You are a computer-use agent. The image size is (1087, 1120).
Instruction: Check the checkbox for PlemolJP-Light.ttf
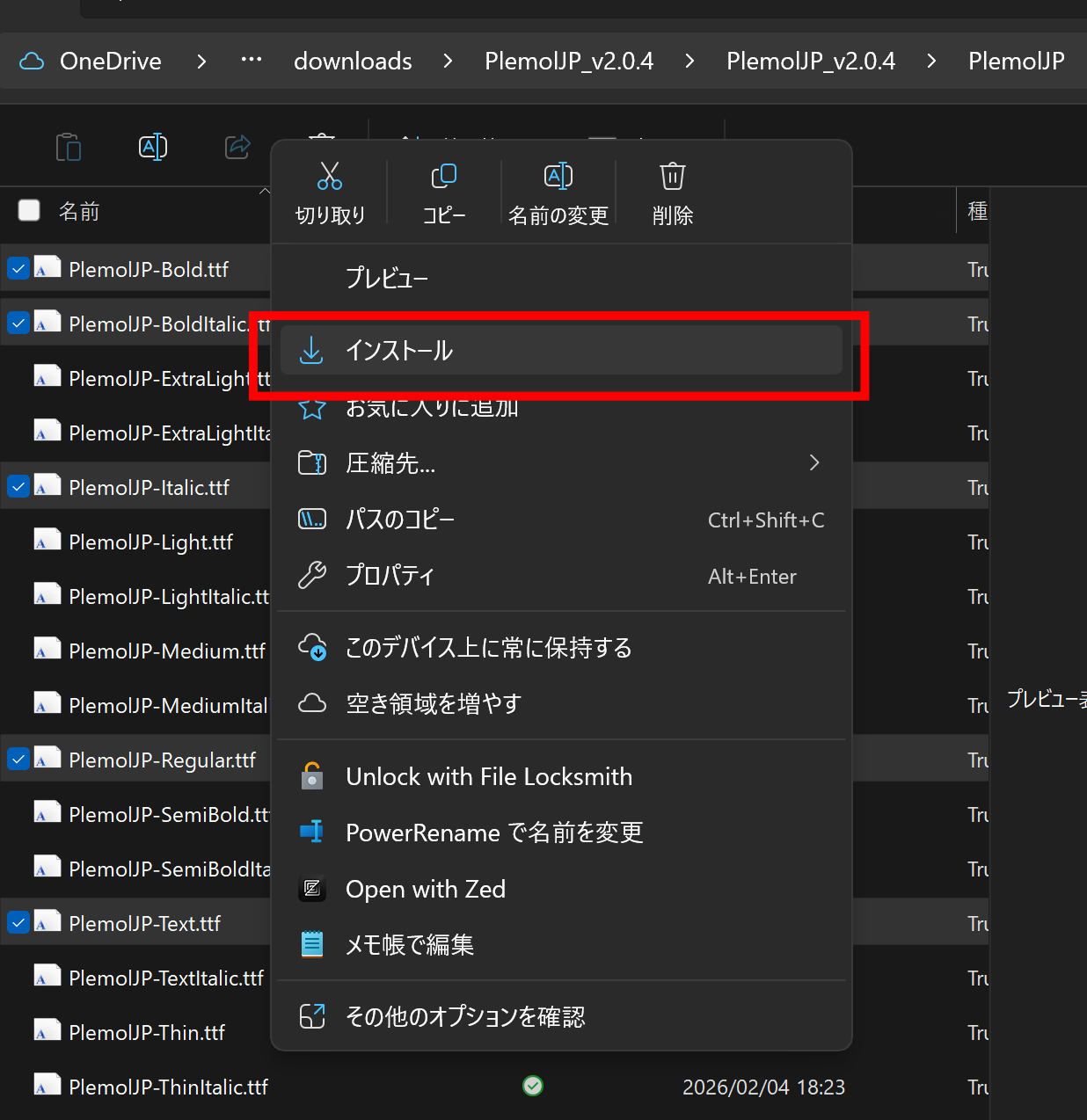[x=18, y=541]
